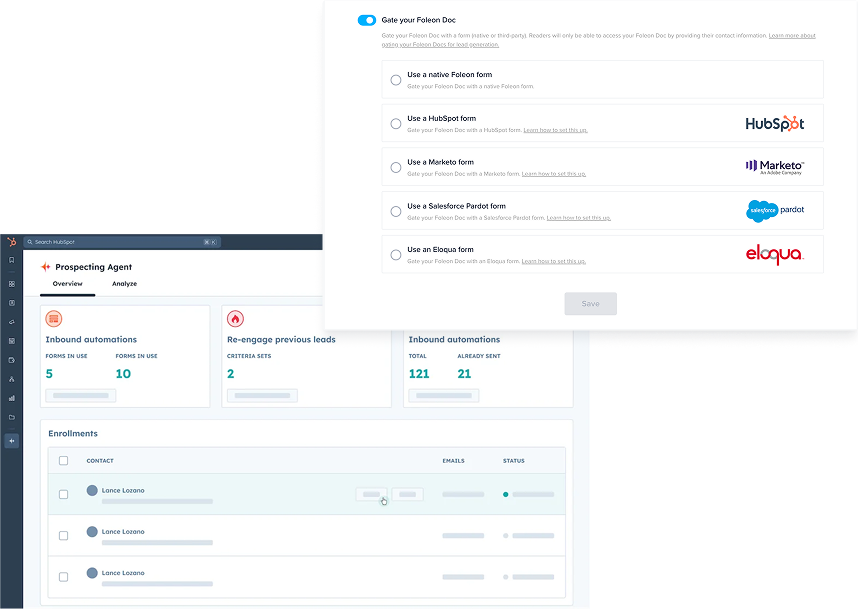The height and width of the screenshot is (609, 858).
Task: Click the highlighted Breeze sparkle icon in sidebar
Action: coord(11,441)
